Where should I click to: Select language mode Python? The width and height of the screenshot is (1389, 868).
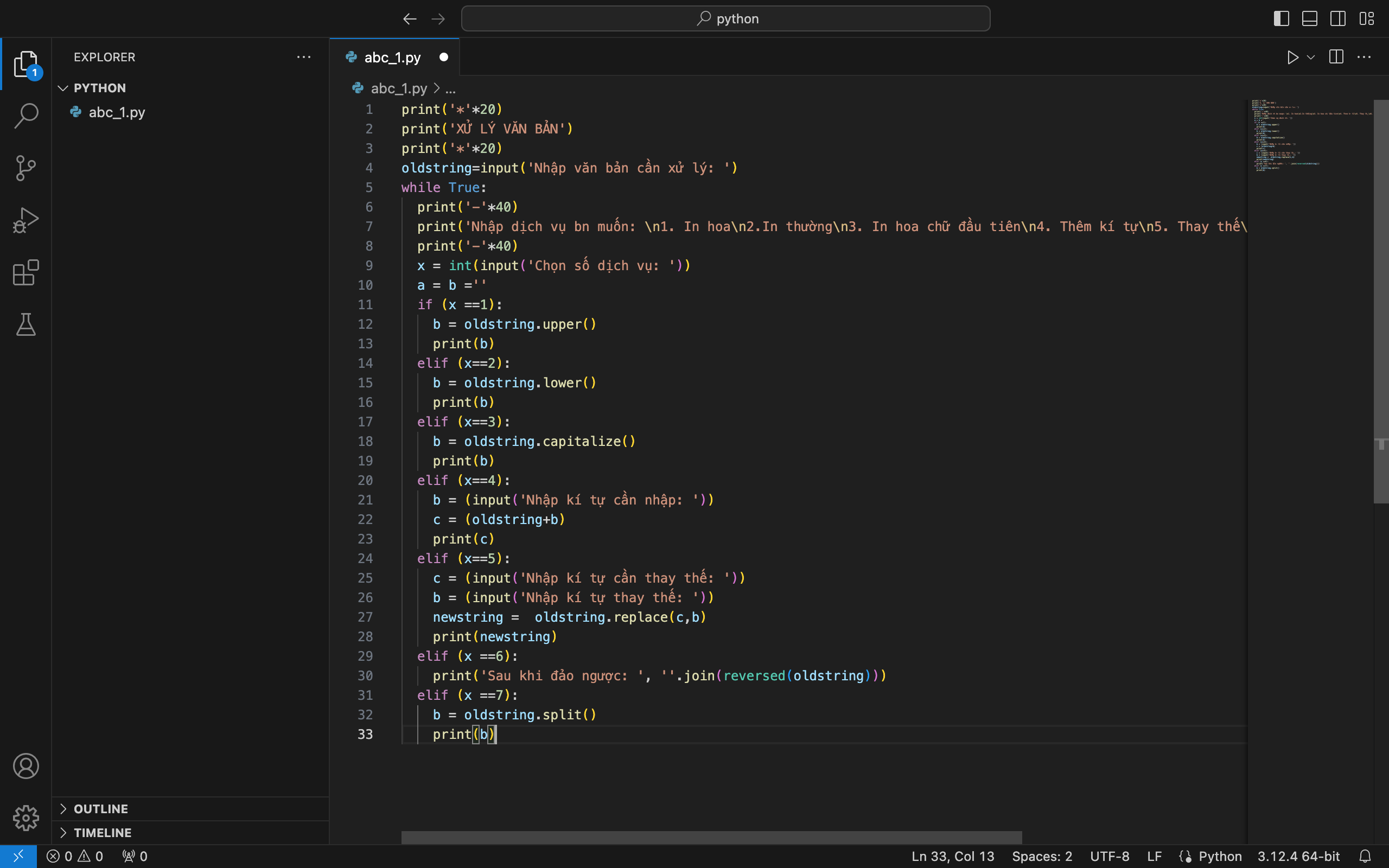pyautogui.click(x=1220, y=856)
